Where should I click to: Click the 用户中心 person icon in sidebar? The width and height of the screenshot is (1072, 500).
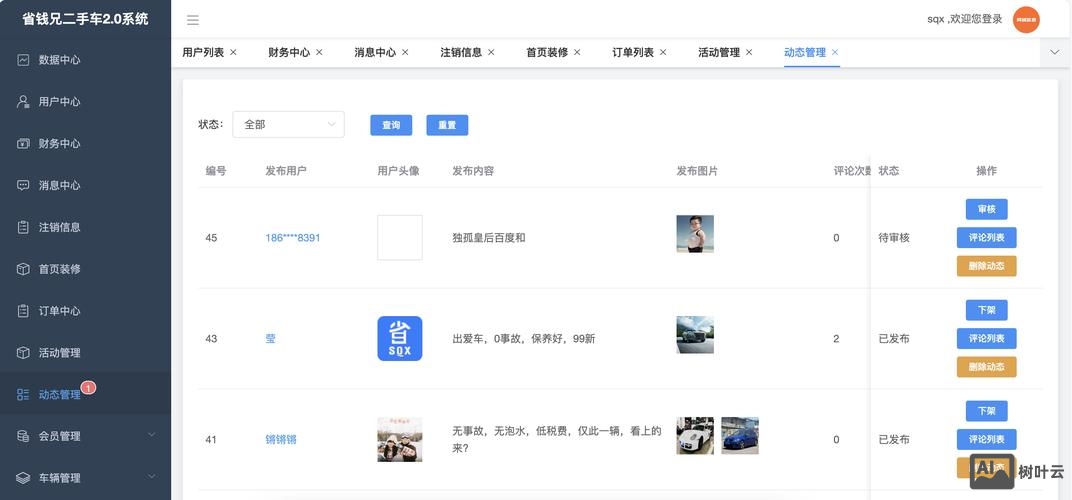point(23,102)
